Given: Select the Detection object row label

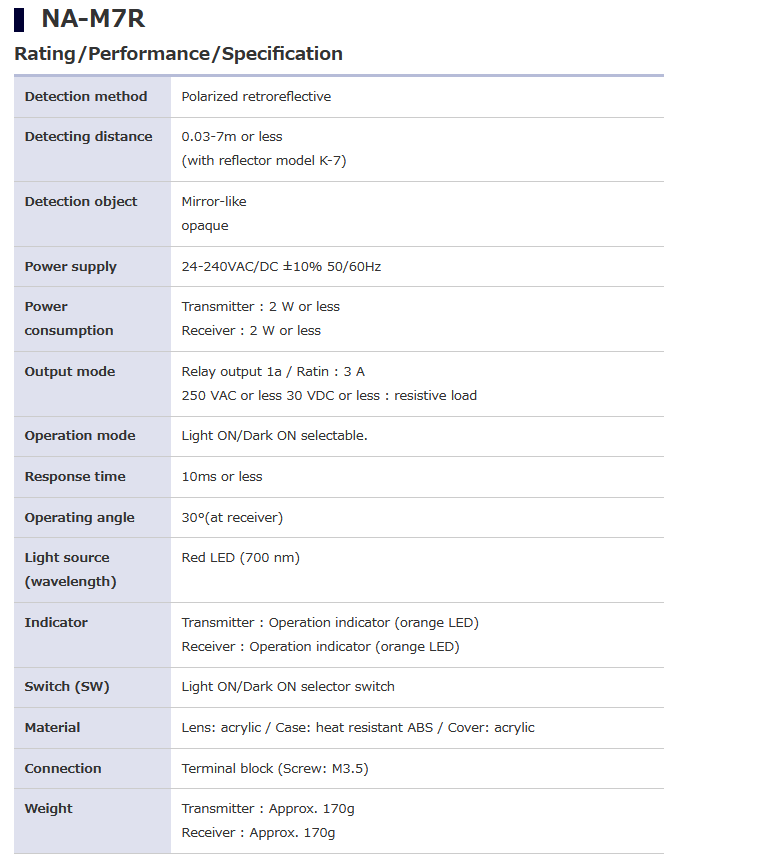Looking at the screenshot, I should pos(81,202).
